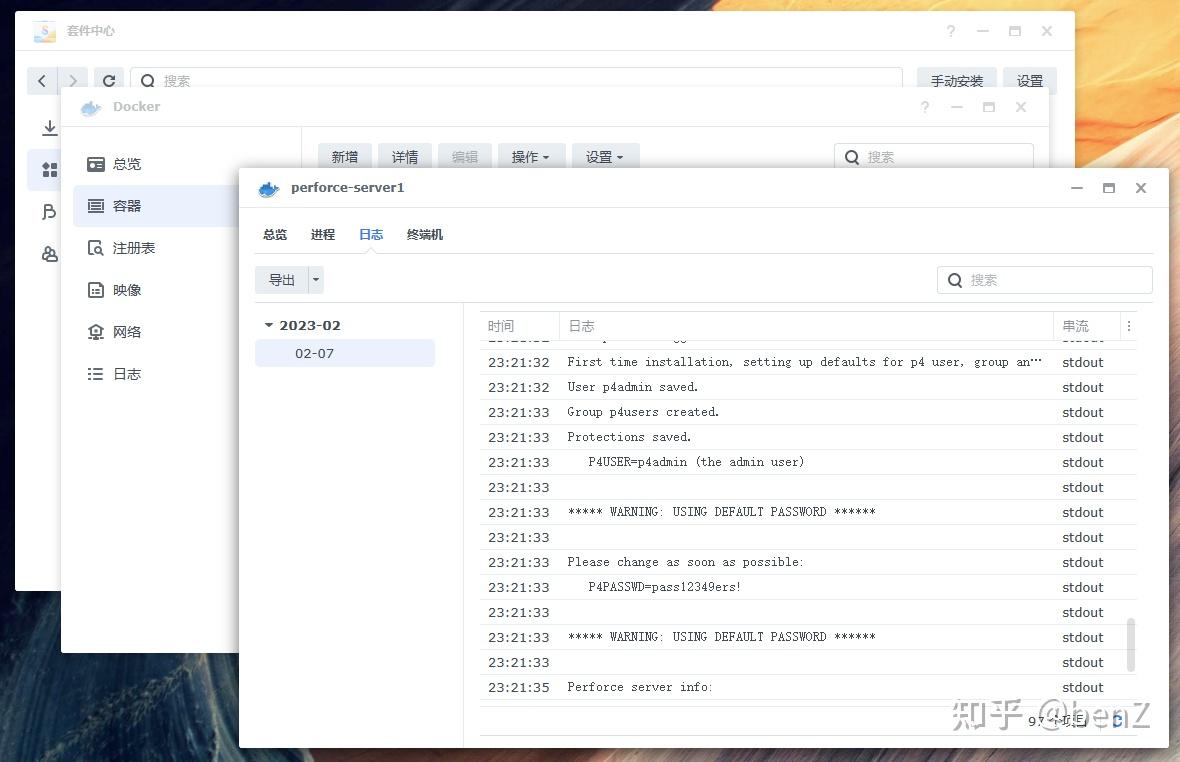
Task: Select the installed-packages grid icon in sidebar
Action: pyautogui.click(x=49, y=170)
